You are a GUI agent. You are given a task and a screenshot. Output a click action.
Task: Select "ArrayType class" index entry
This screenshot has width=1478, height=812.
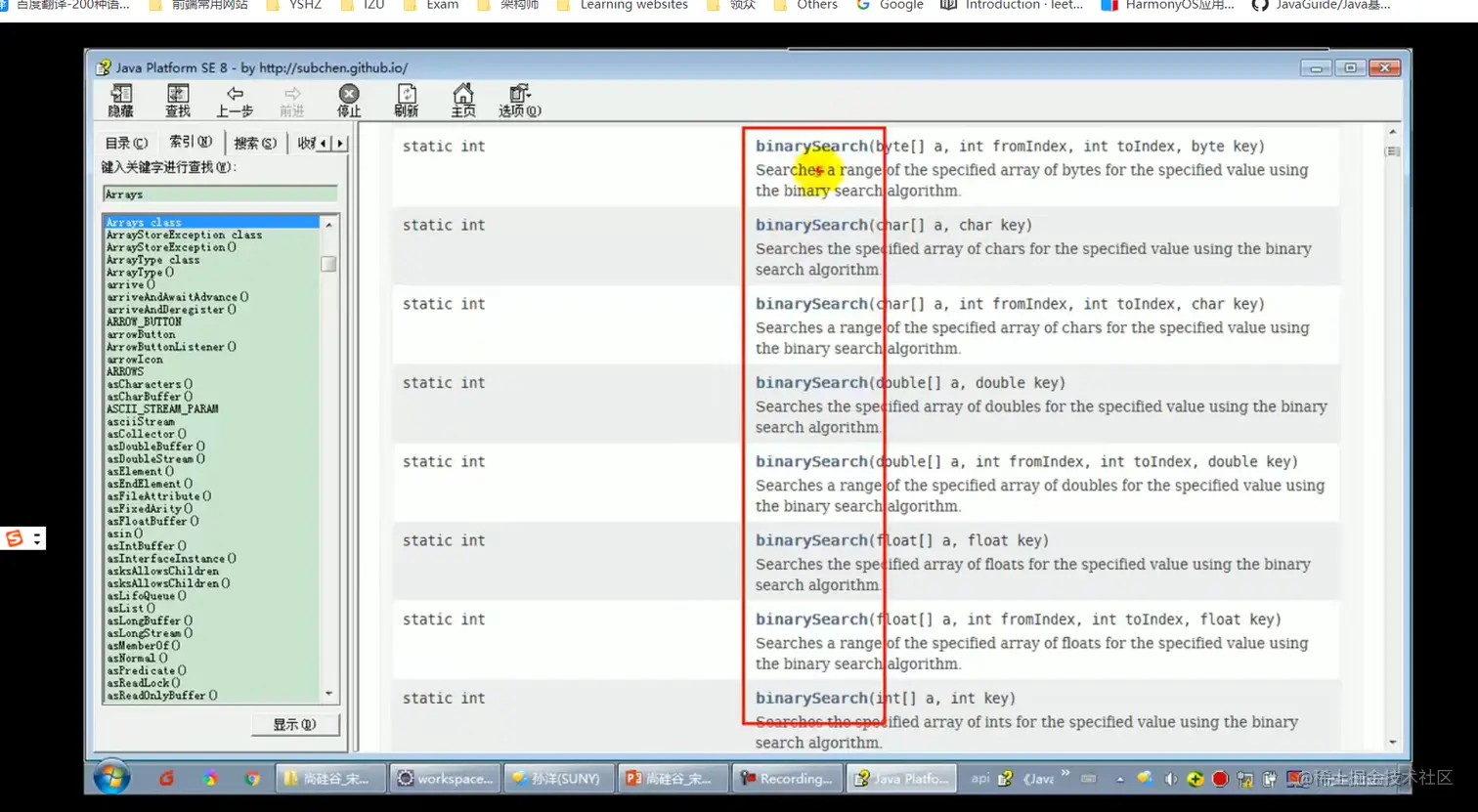pos(152,260)
